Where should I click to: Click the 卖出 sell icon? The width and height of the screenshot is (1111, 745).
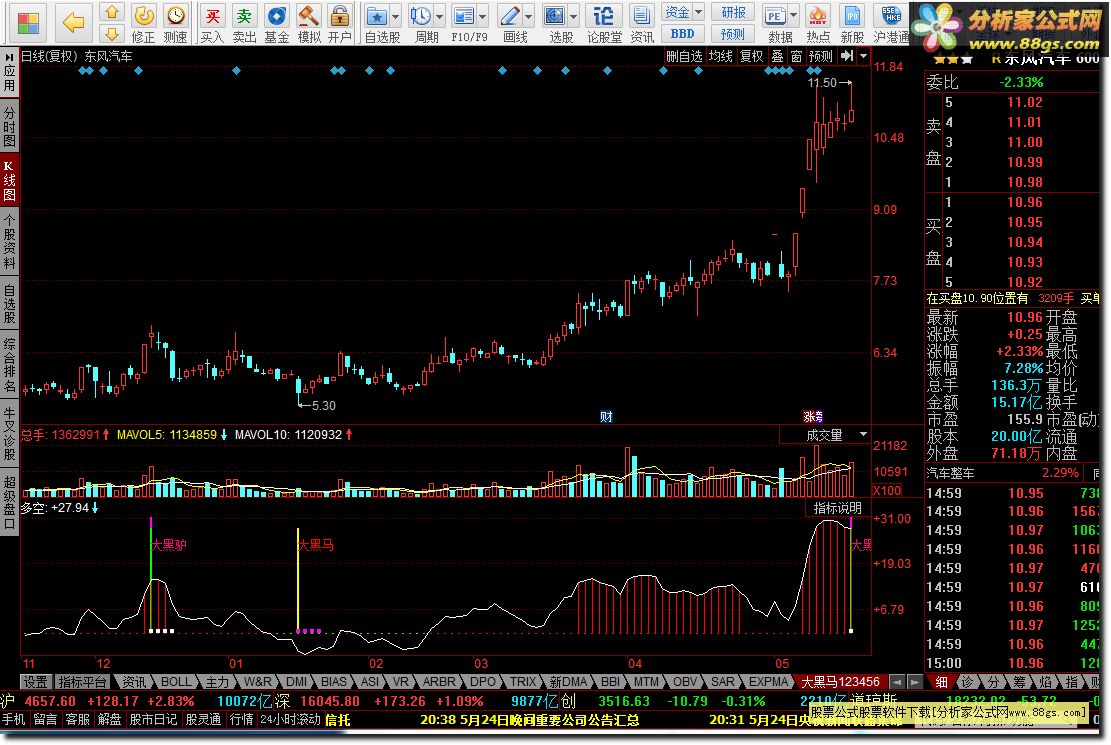[x=244, y=23]
